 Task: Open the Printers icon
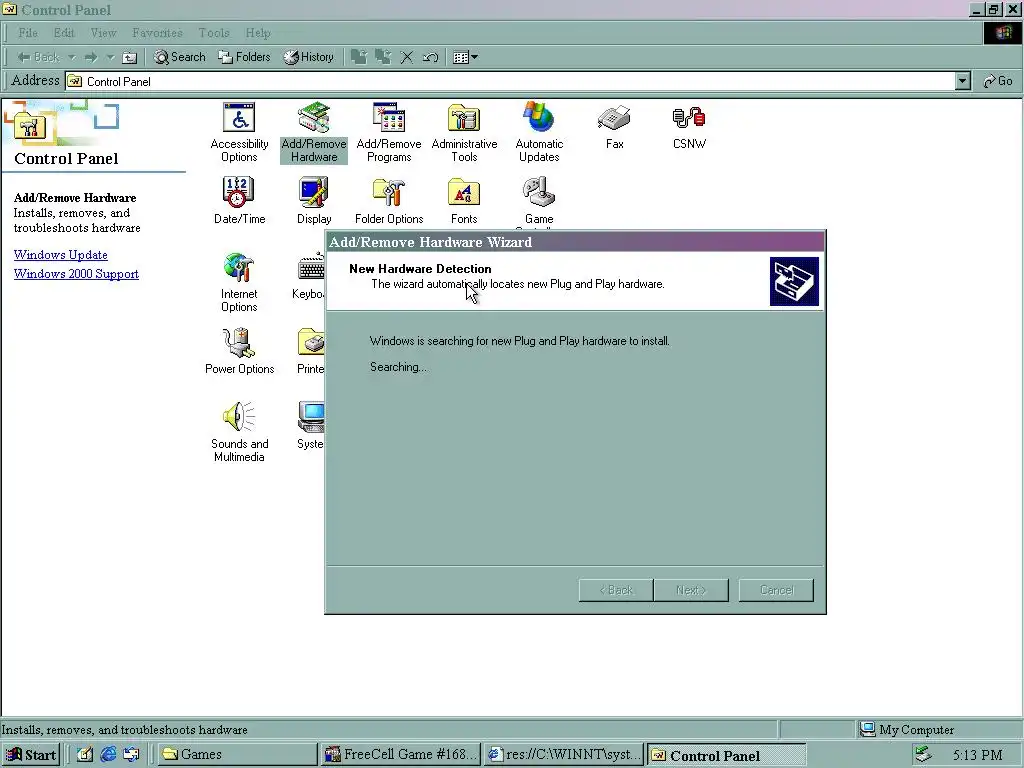click(x=311, y=351)
